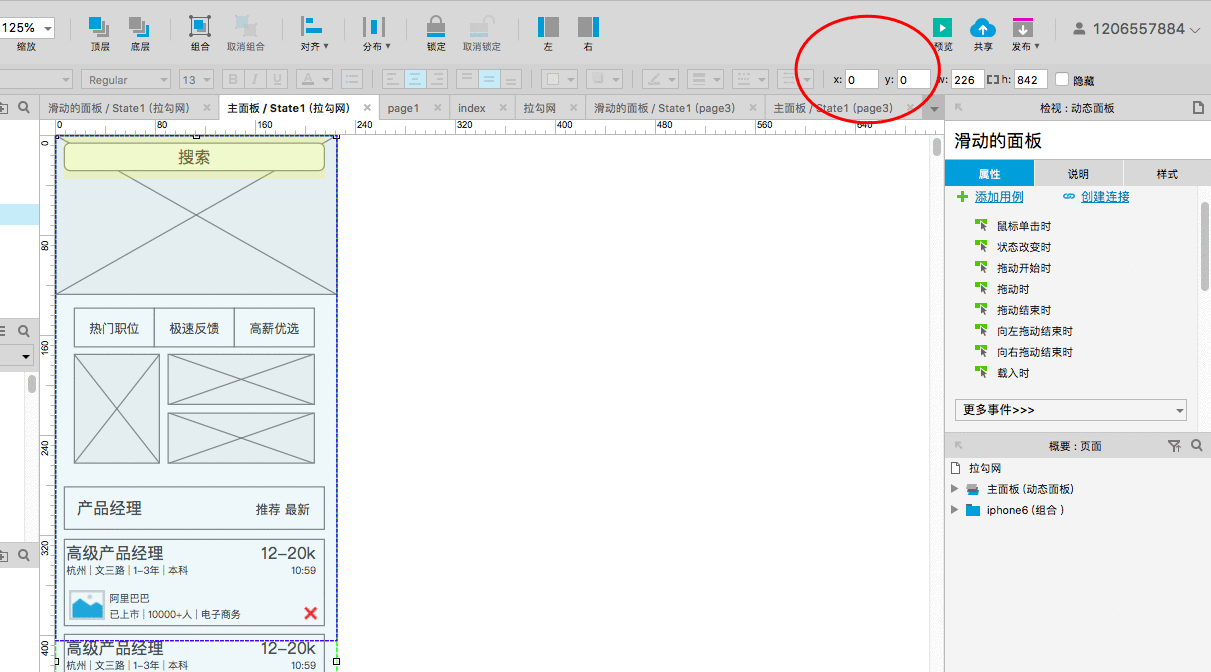Image resolution: width=1211 pixels, height=672 pixels.
Task: Select the 拉勾网 page in outline
Action: coord(985,468)
